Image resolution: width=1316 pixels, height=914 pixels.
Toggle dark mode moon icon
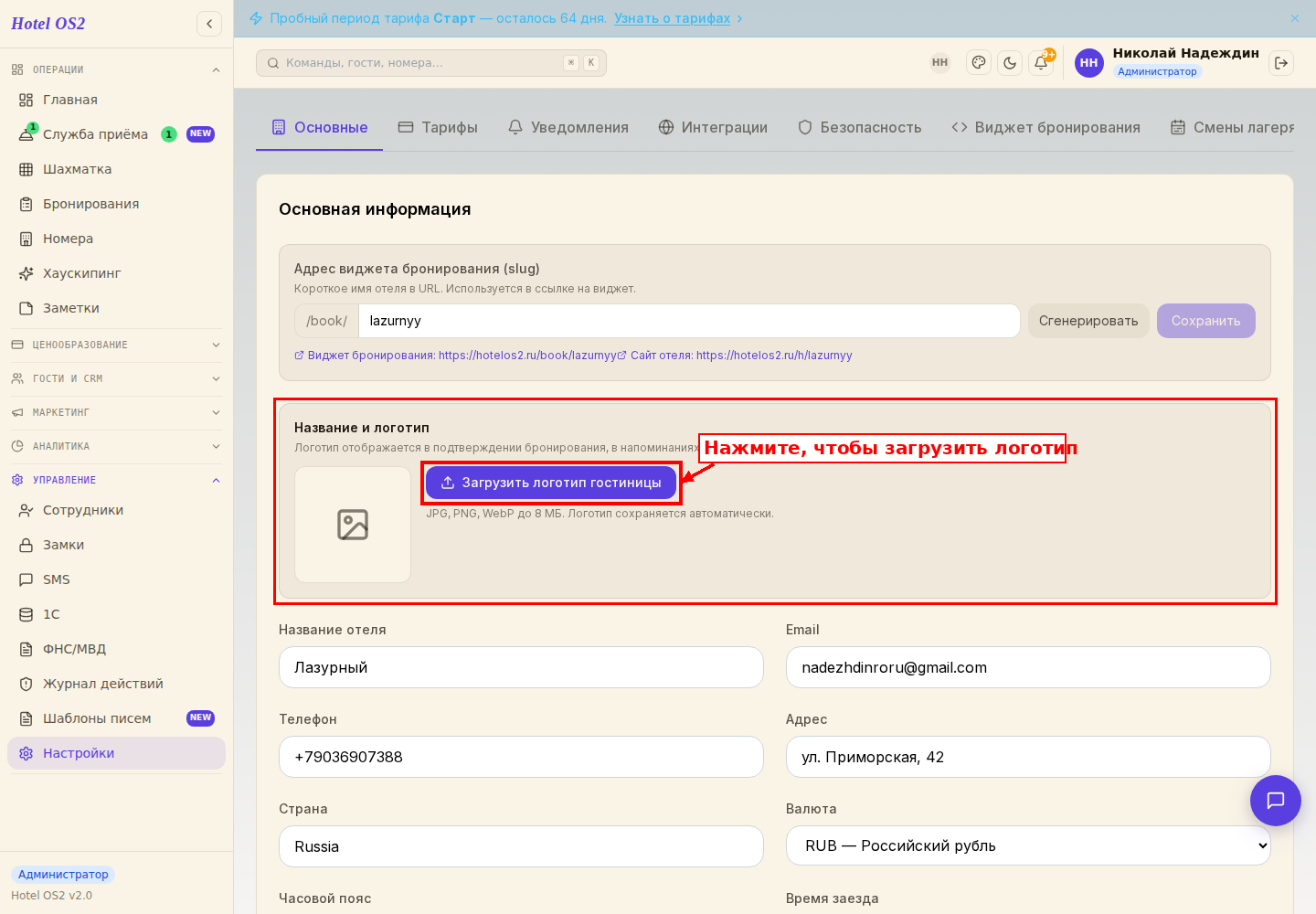[x=1010, y=63]
